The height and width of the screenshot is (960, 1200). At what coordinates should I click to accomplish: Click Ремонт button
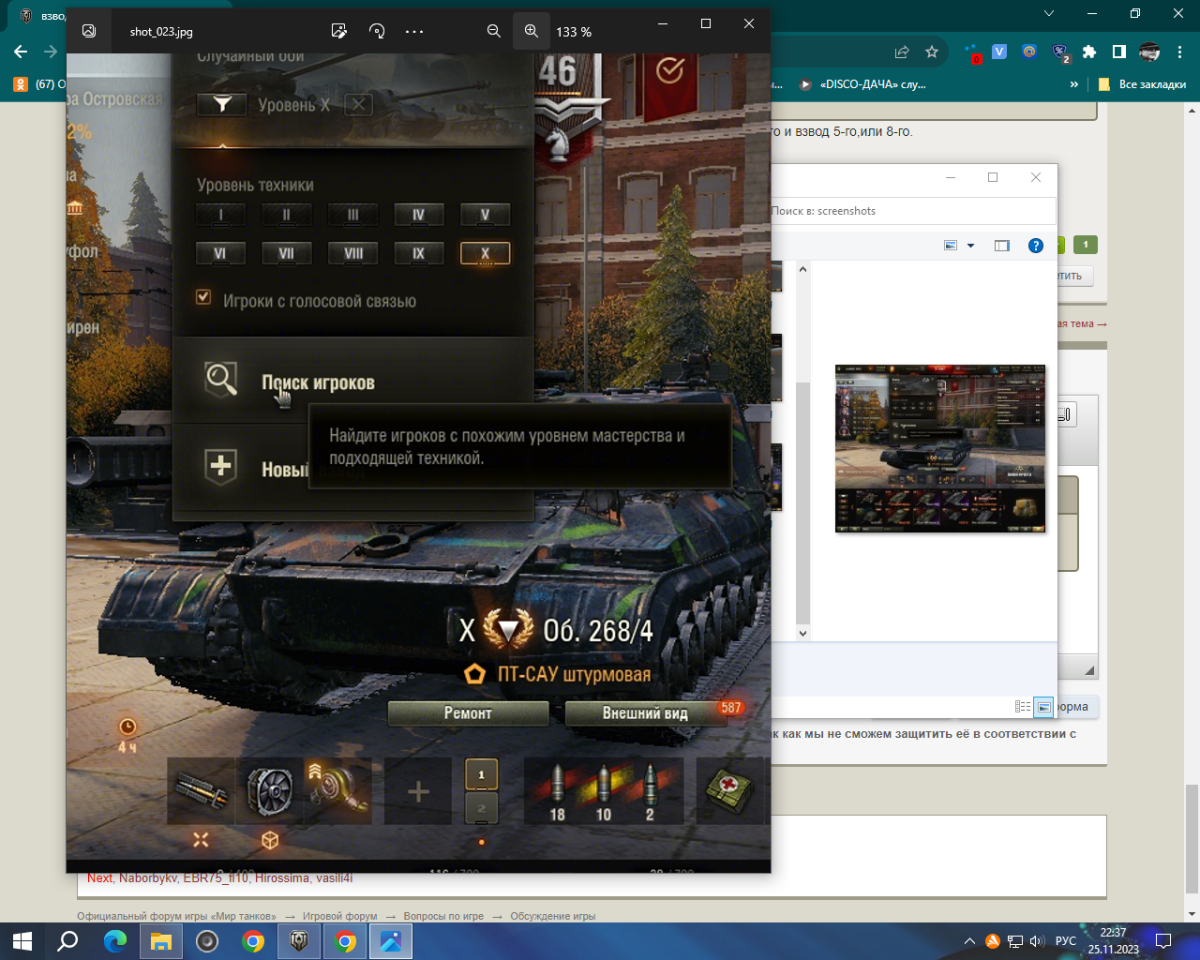[x=468, y=713]
